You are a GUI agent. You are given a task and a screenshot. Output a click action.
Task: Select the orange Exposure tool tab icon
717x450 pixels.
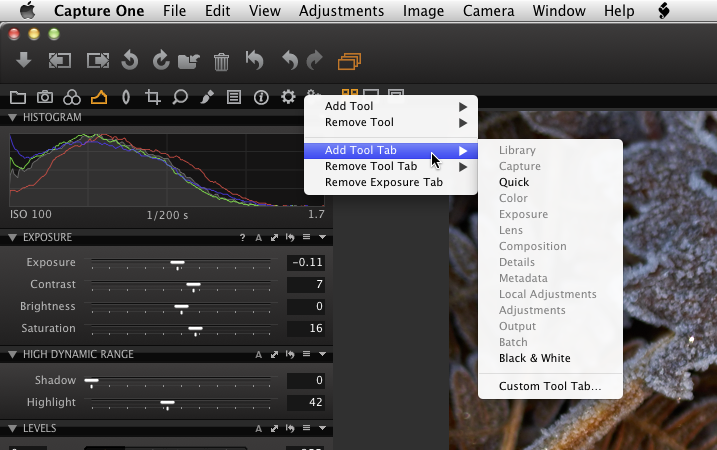click(99, 97)
